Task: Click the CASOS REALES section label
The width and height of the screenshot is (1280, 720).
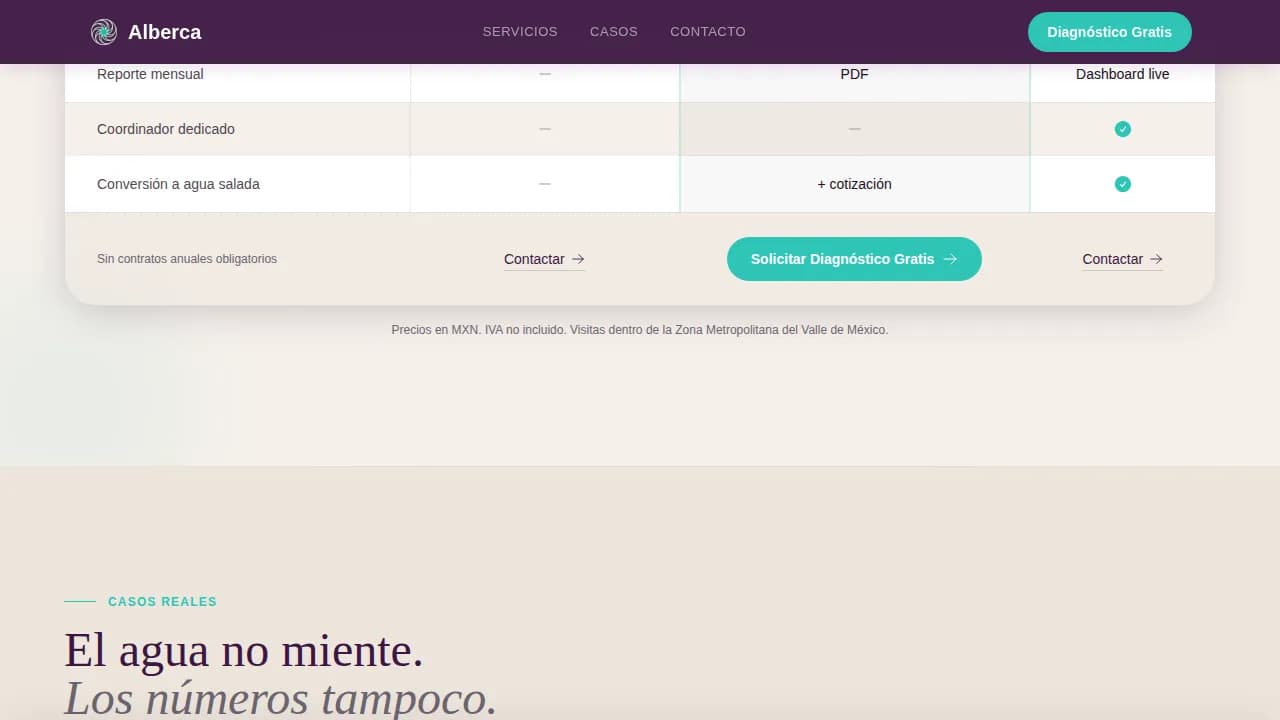Action: 162,602
